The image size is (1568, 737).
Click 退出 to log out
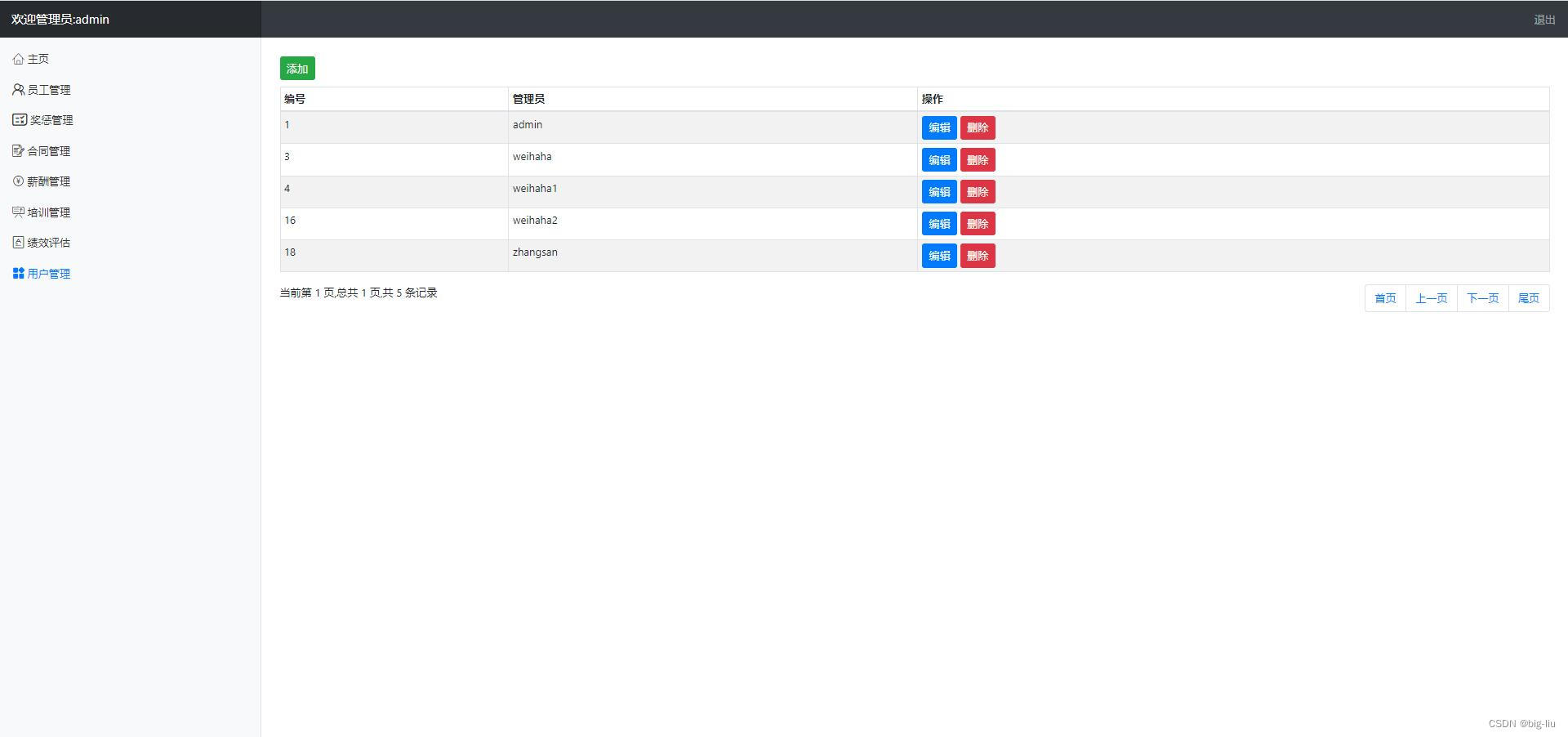point(1544,20)
